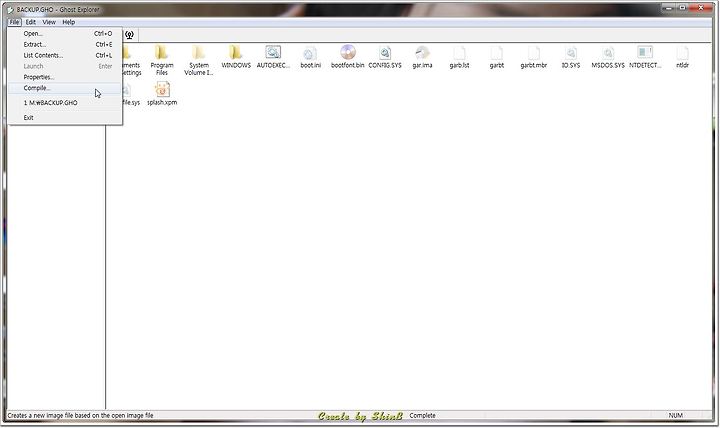This screenshot has height=428, width=720.
Task: Click the Complete status text
Action: (422, 415)
